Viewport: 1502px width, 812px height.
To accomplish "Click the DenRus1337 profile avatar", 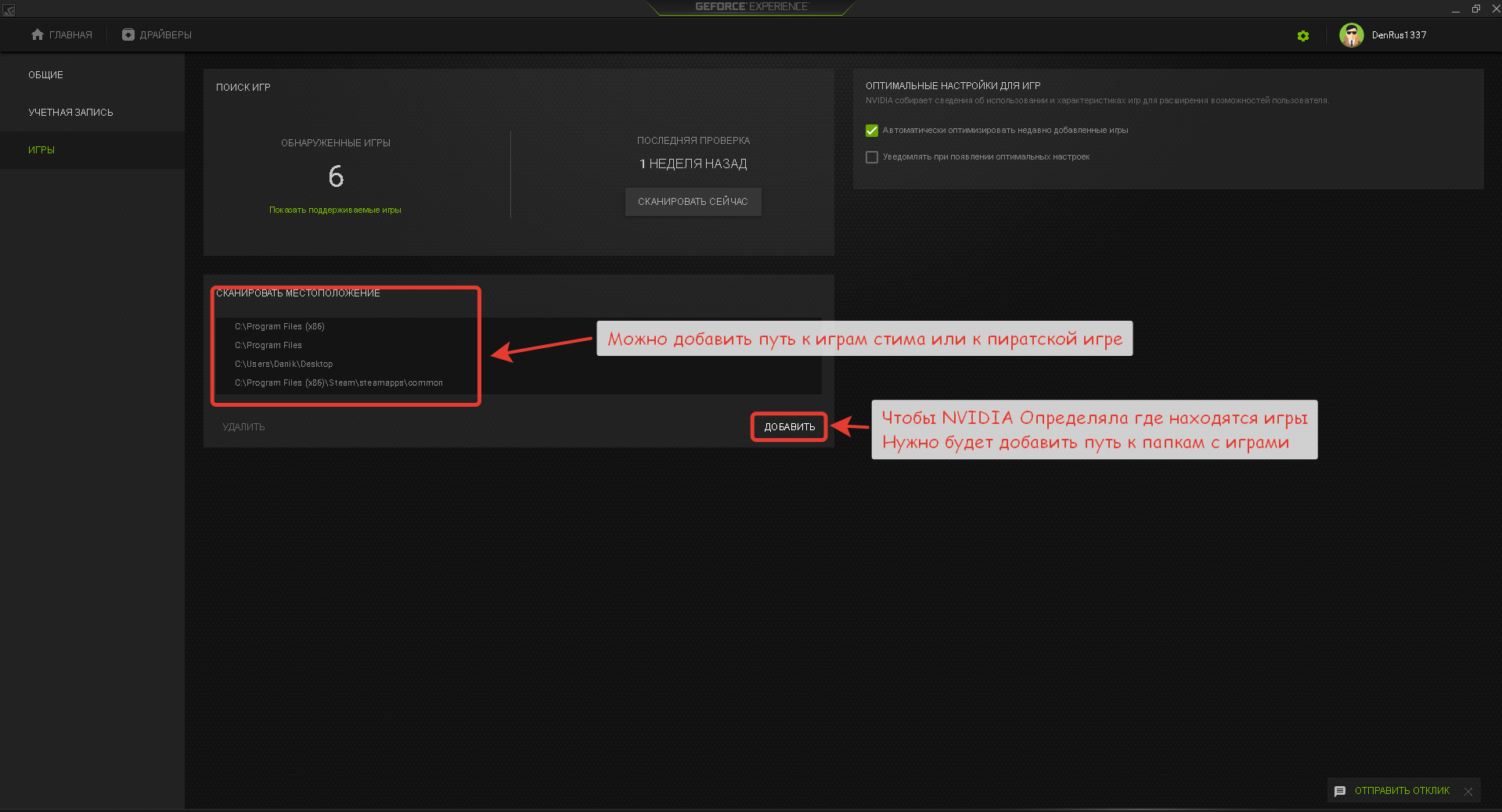I will coord(1351,35).
